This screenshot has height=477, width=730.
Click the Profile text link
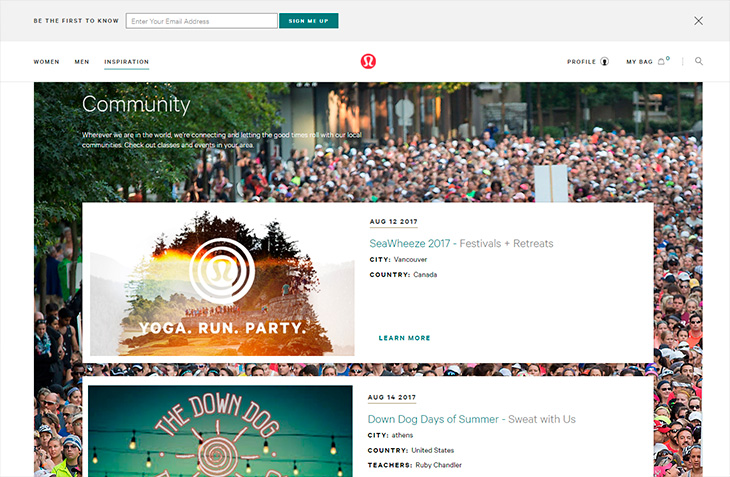click(x=581, y=61)
